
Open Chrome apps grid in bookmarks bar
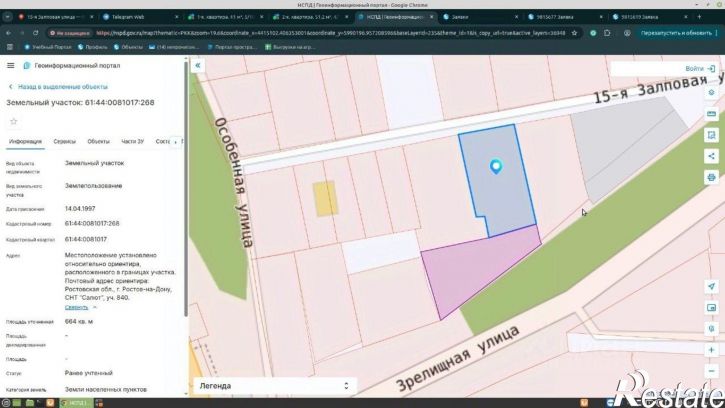[10, 47]
